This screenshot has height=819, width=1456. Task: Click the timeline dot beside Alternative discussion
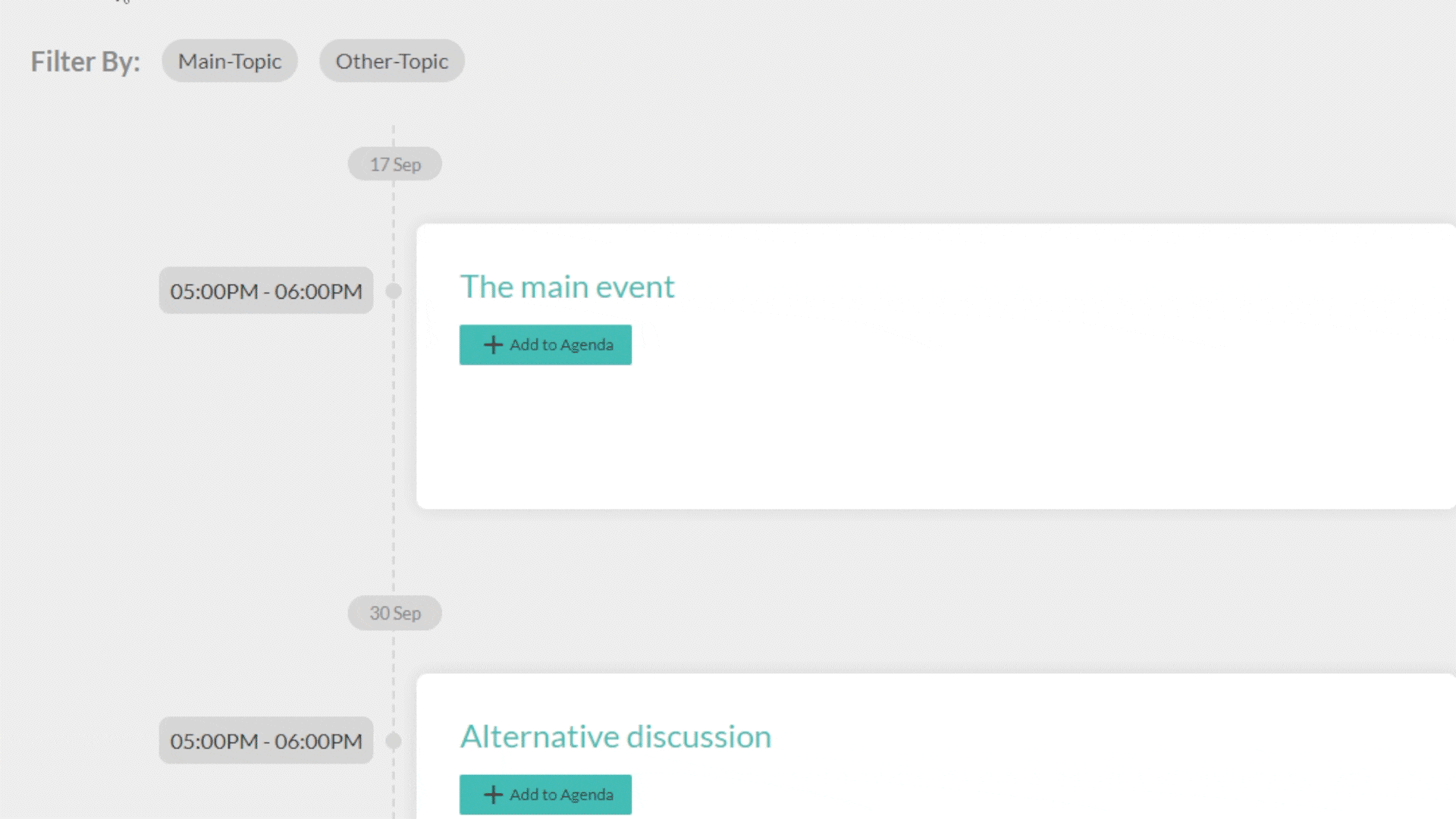click(x=394, y=741)
